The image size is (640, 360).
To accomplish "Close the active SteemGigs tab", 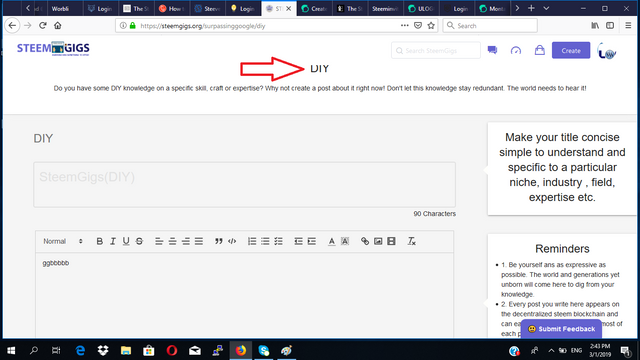I will (289, 9).
